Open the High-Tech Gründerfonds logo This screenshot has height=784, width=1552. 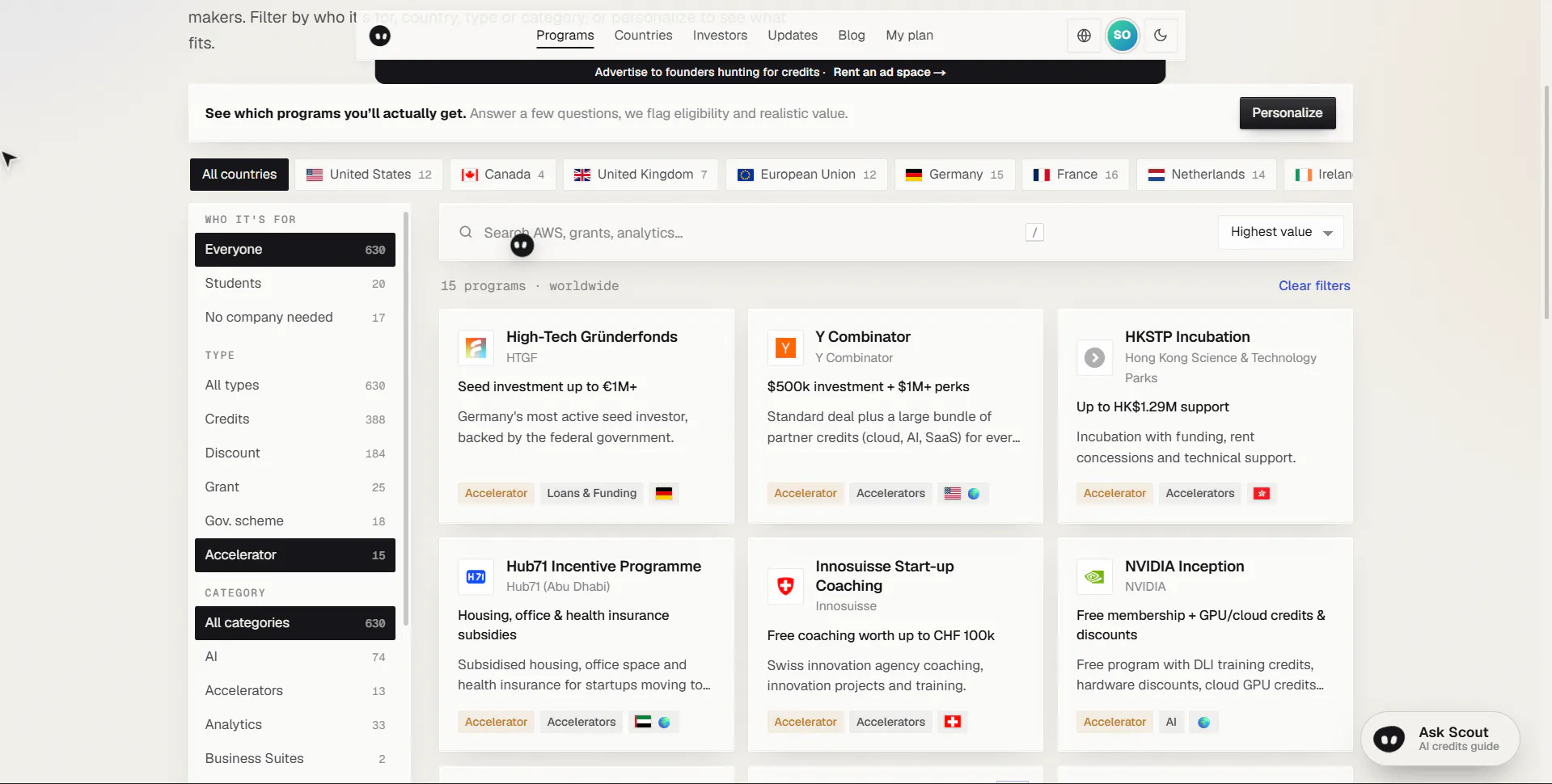[476, 348]
